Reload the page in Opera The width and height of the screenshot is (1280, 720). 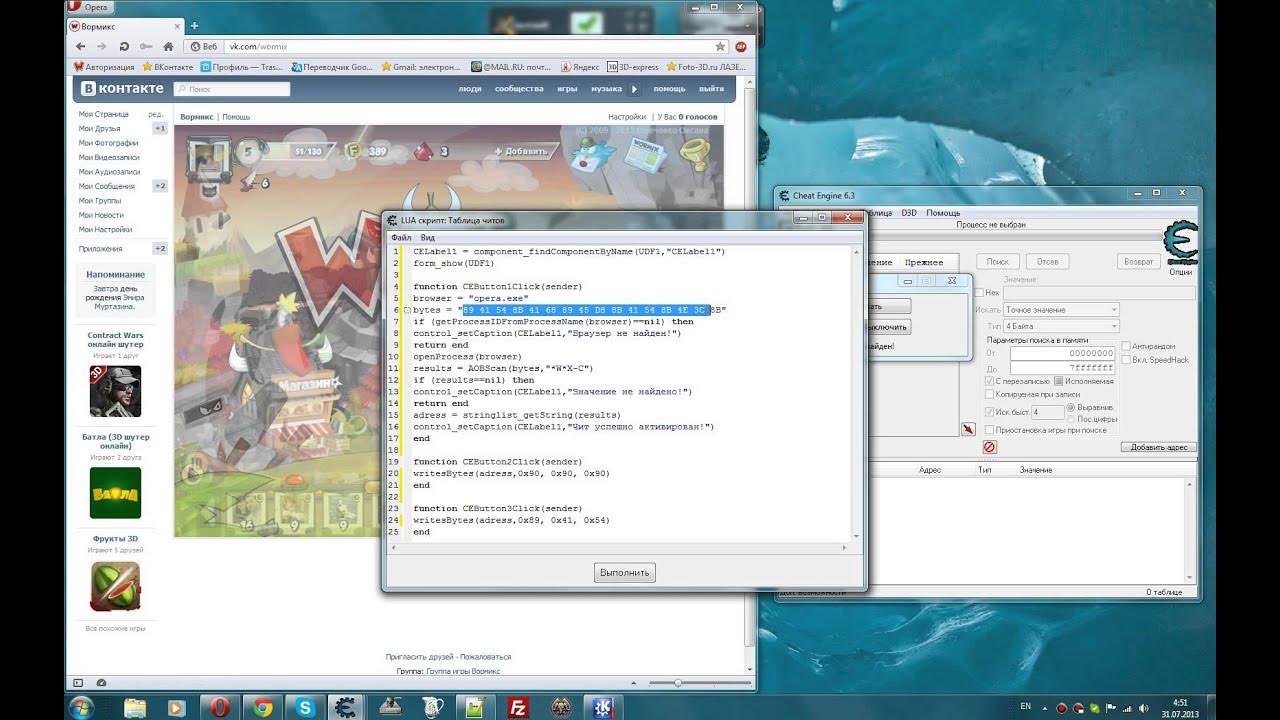123,46
